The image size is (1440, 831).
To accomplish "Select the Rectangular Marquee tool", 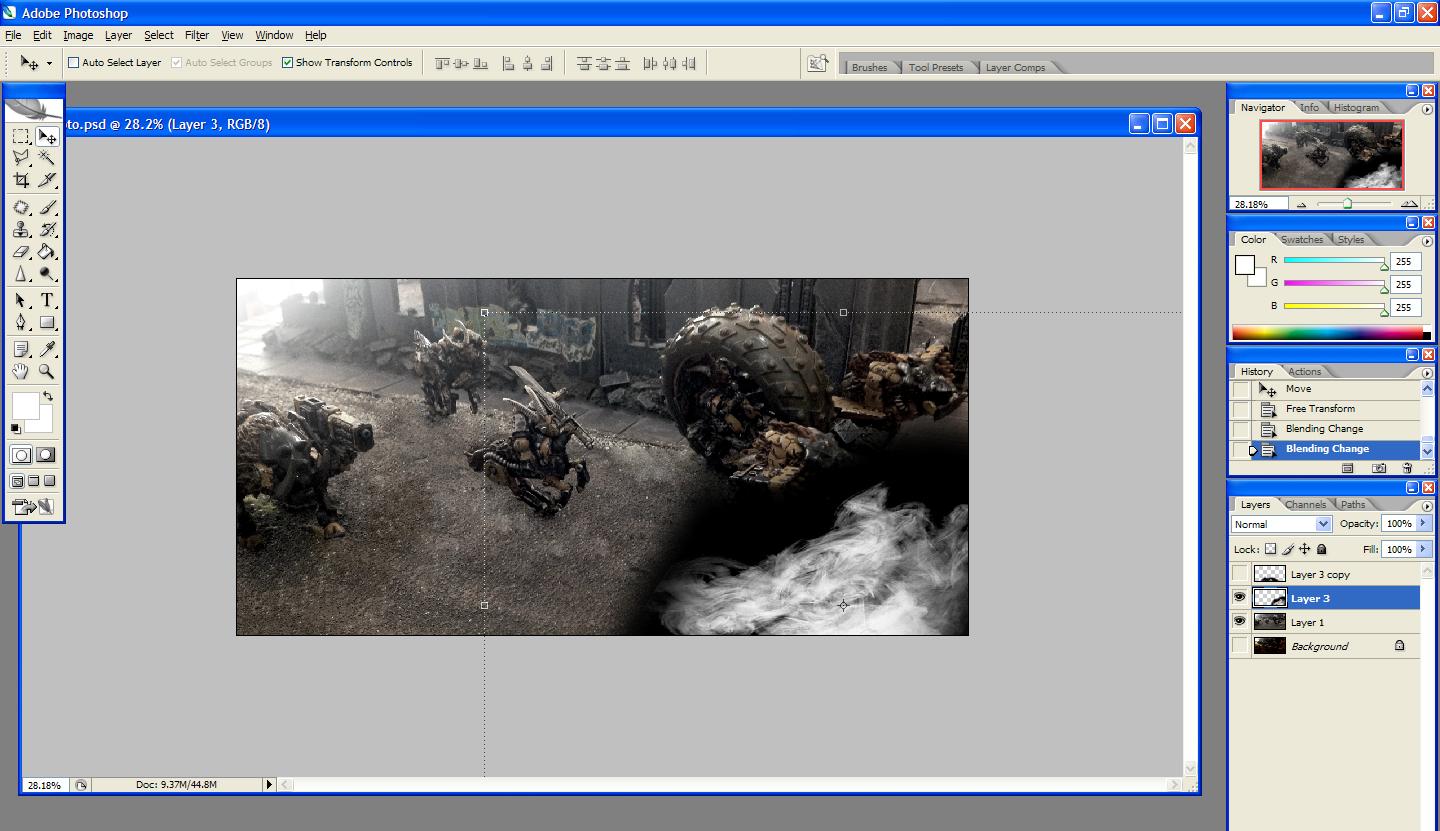I will click(x=21, y=137).
